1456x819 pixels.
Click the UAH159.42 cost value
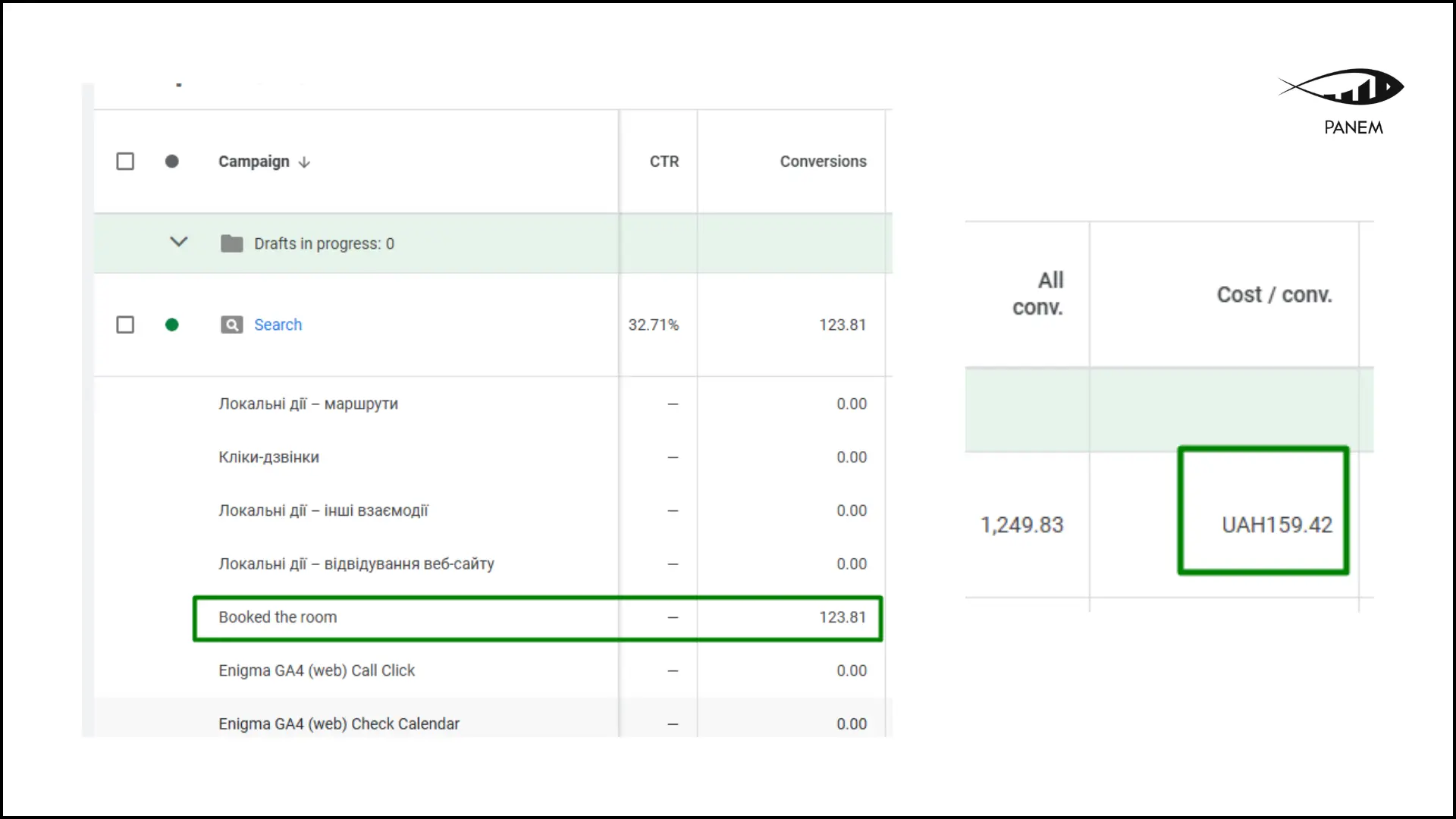pyautogui.click(x=1276, y=525)
